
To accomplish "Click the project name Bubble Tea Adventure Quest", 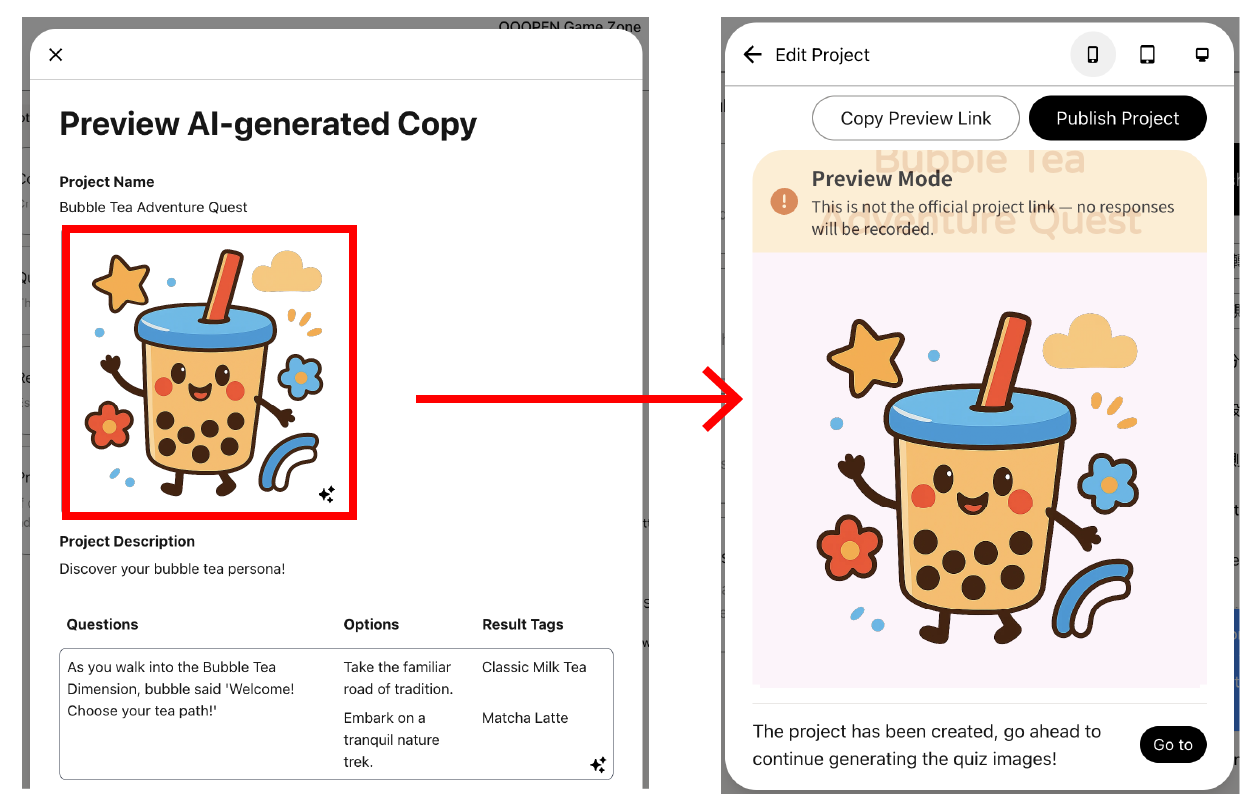I will (154, 207).
